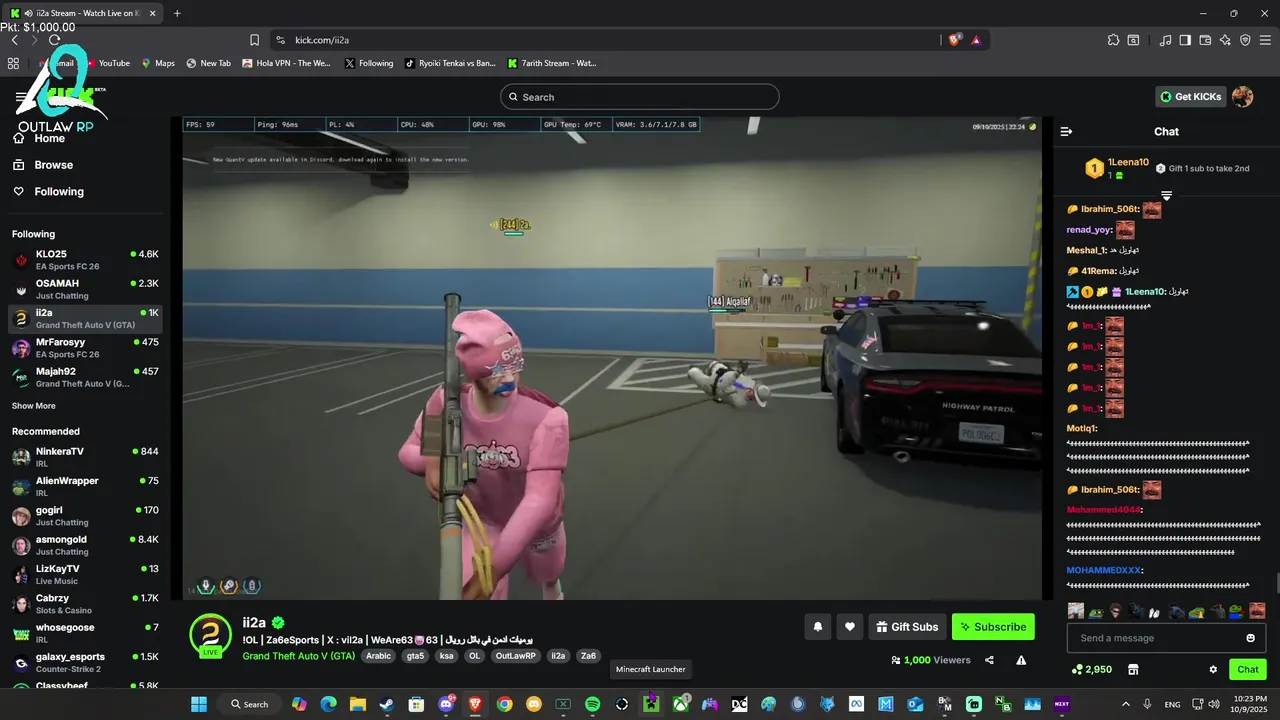
Task: Click the green Subscribe button
Action: [993, 627]
